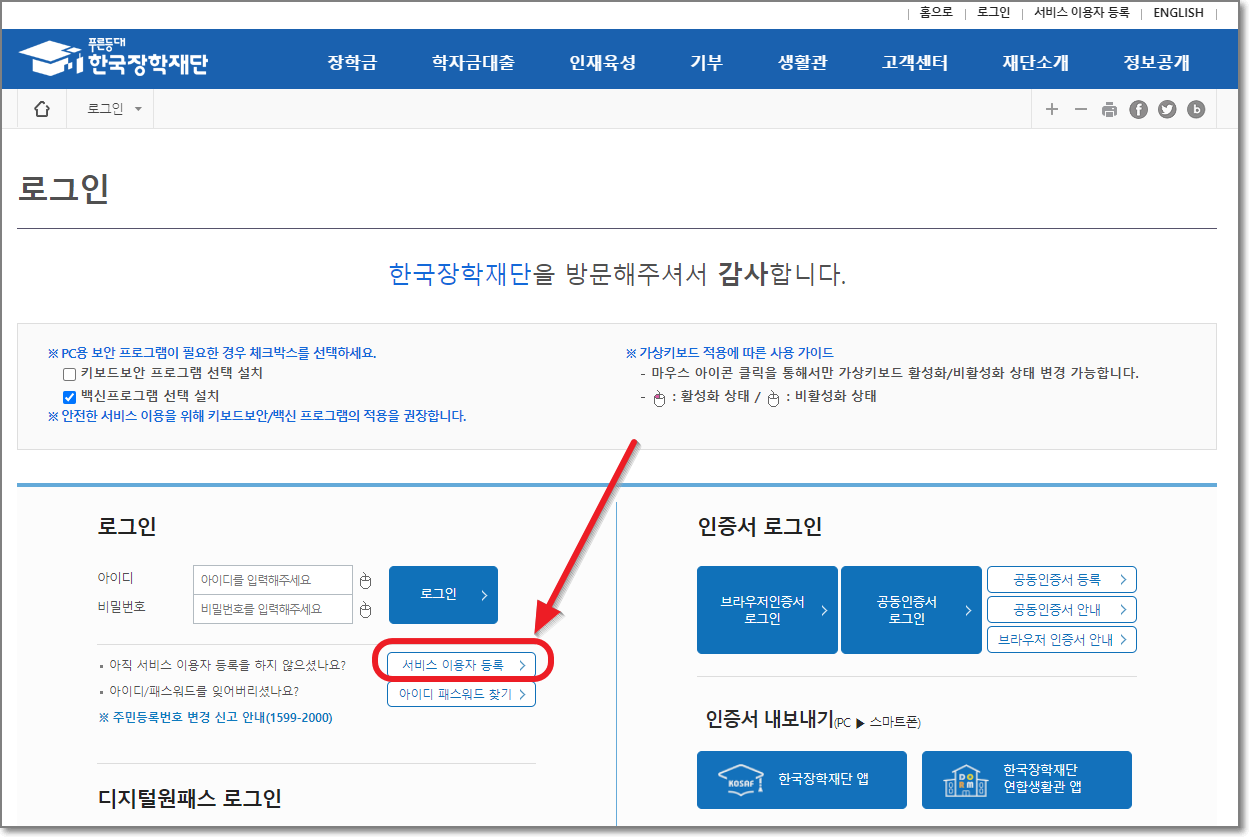Click the 인증서 로그인 heading
Viewport: 1249px width, 837px height.
tap(760, 527)
